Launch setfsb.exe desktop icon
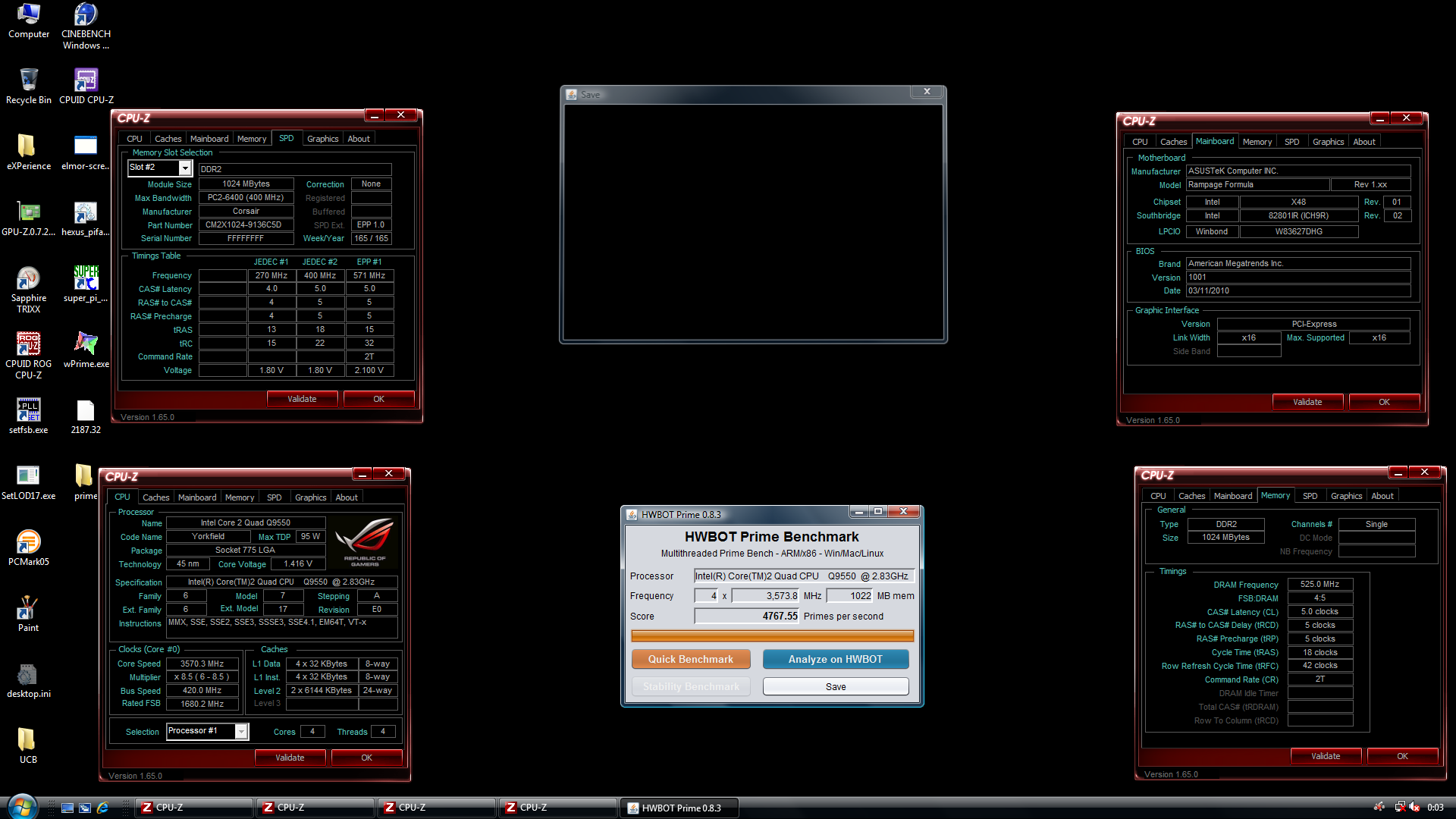The width and height of the screenshot is (1456, 819). pyautogui.click(x=29, y=416)
